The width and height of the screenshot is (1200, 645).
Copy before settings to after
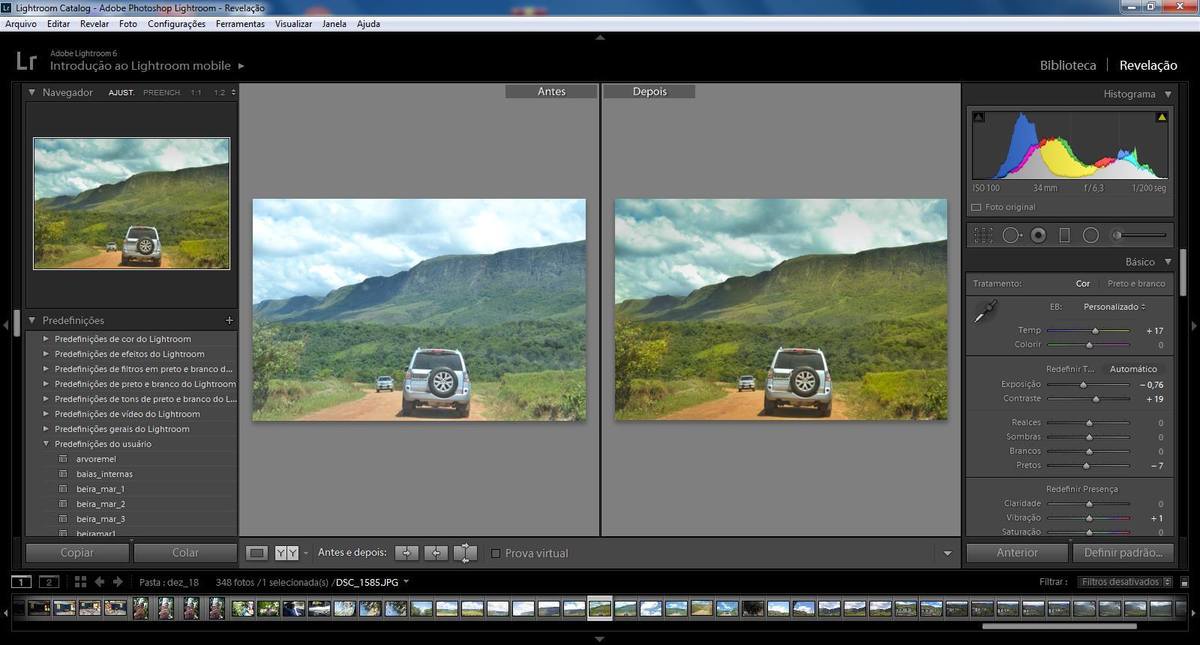point(406,553)
